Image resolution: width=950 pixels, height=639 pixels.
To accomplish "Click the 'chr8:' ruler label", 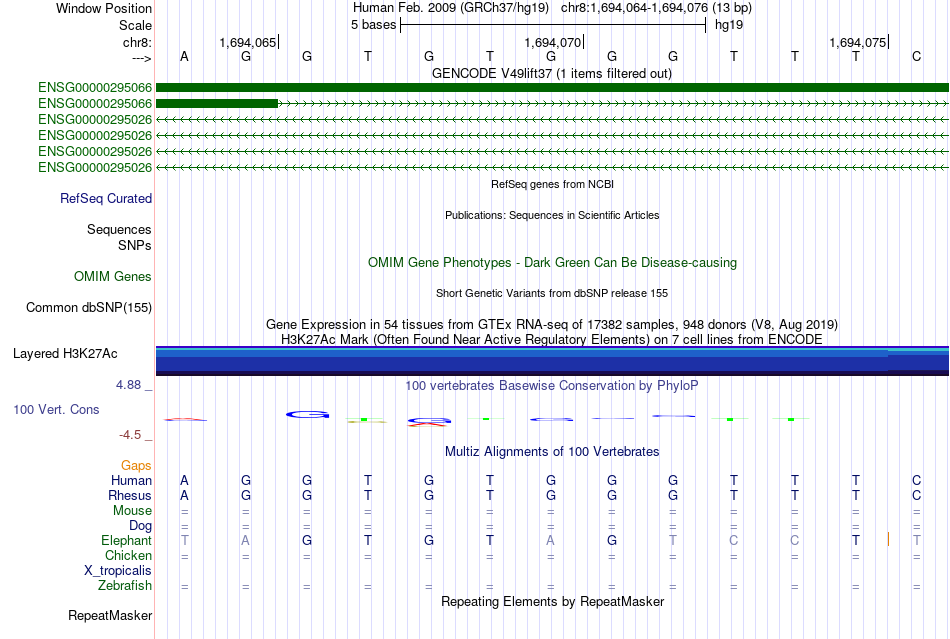I will click(137, 42).
